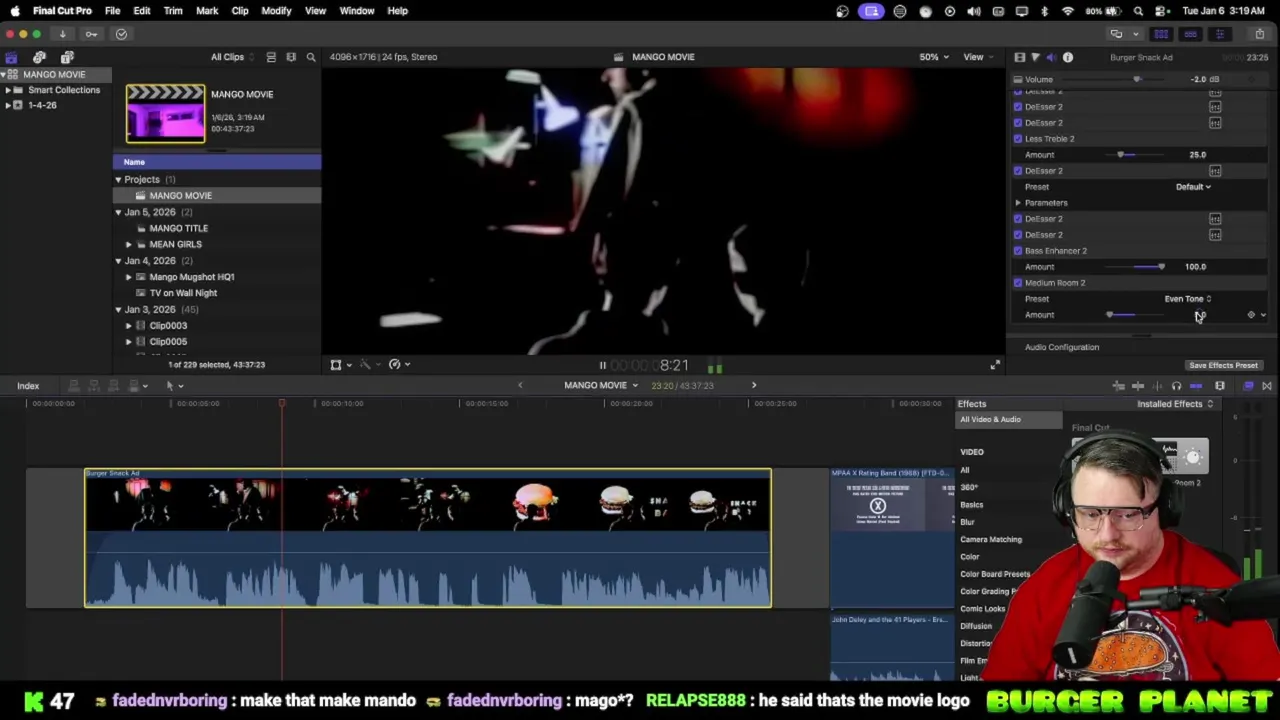Expand the Smart Collections folder

[8, 90]
